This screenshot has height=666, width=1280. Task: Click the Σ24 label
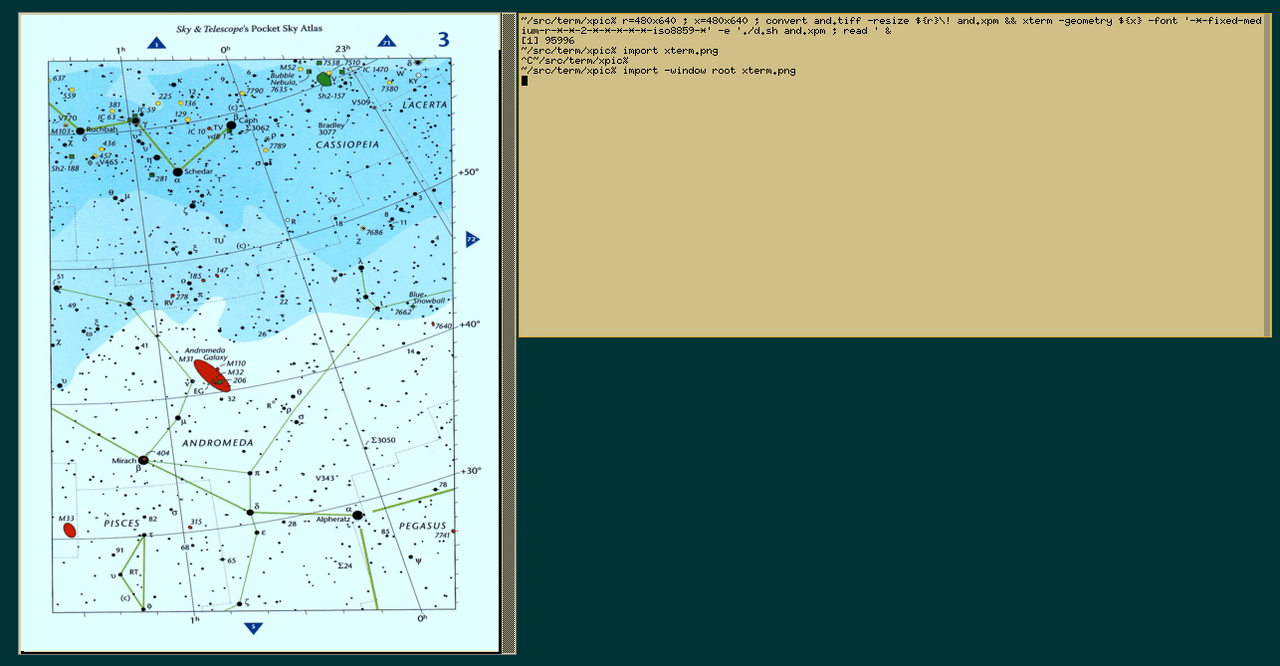point(345,566)
